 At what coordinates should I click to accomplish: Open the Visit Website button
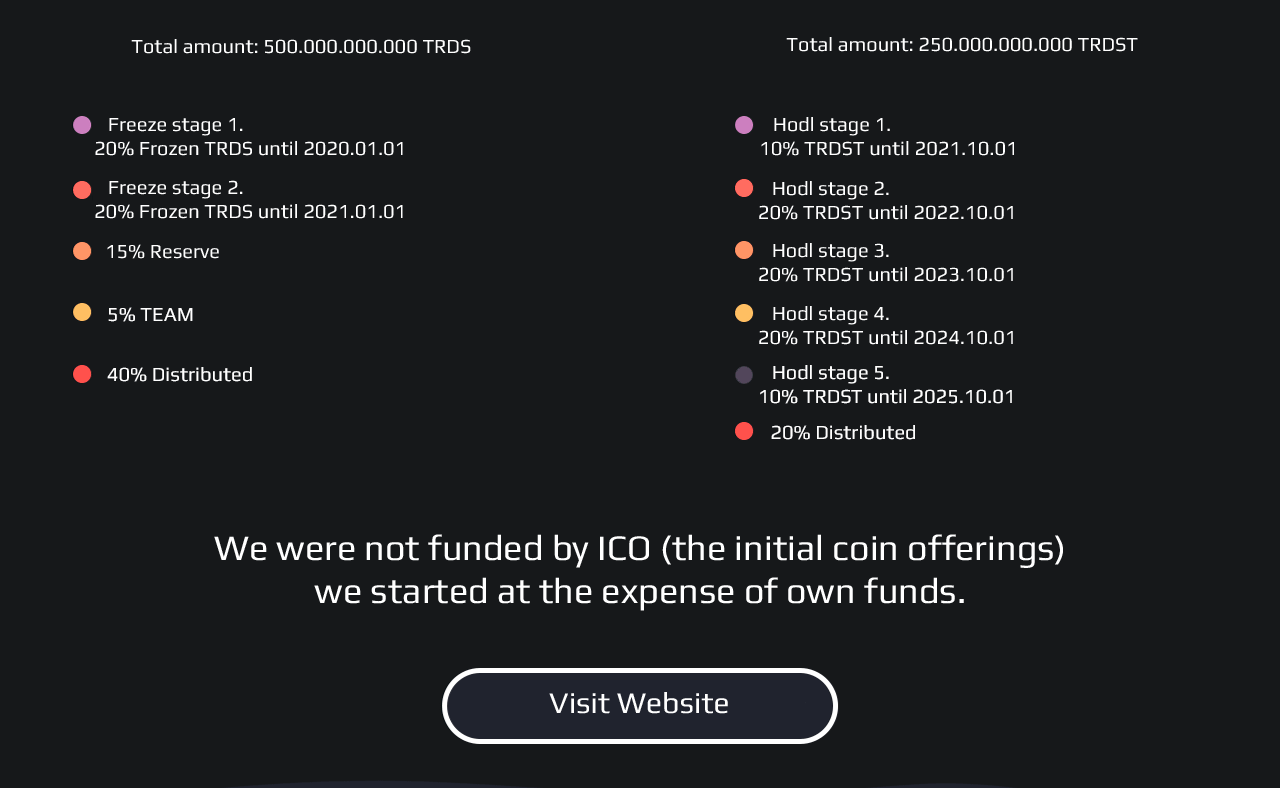point(640,706)
